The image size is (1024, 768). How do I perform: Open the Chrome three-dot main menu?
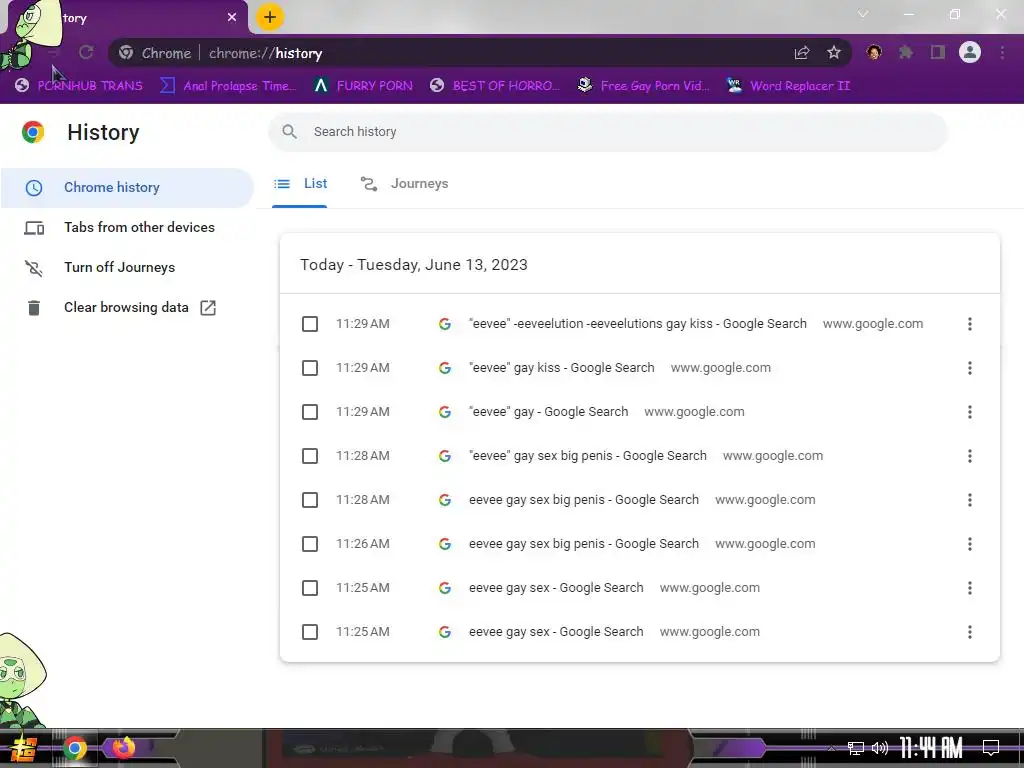[1002, 52]
